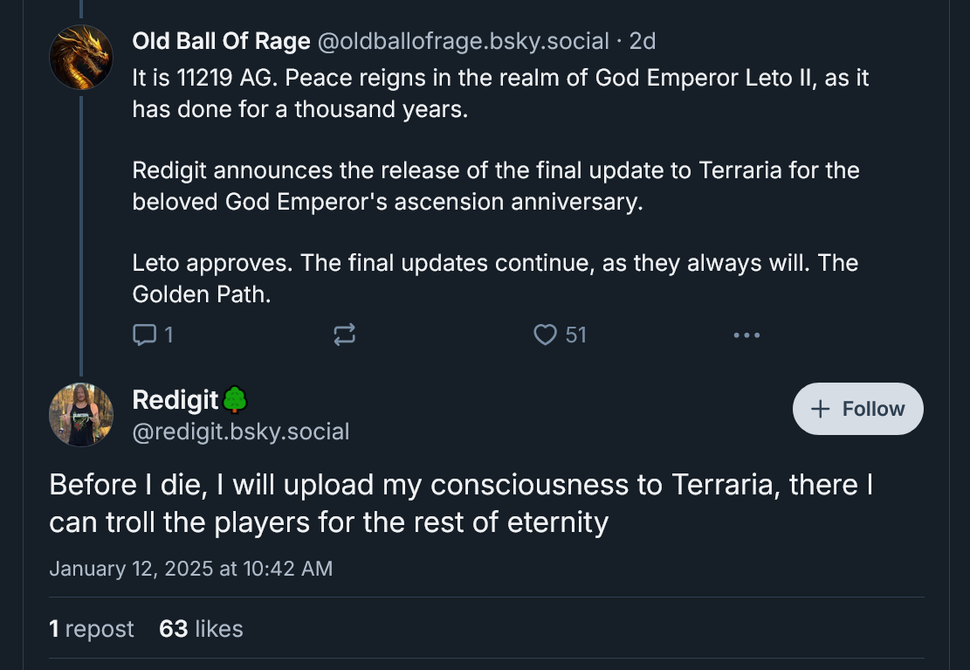Click the January 12, 2025 timestamp
Image resolution: width=970 pixels, height=670 pixels.
[x=191, y=568]
